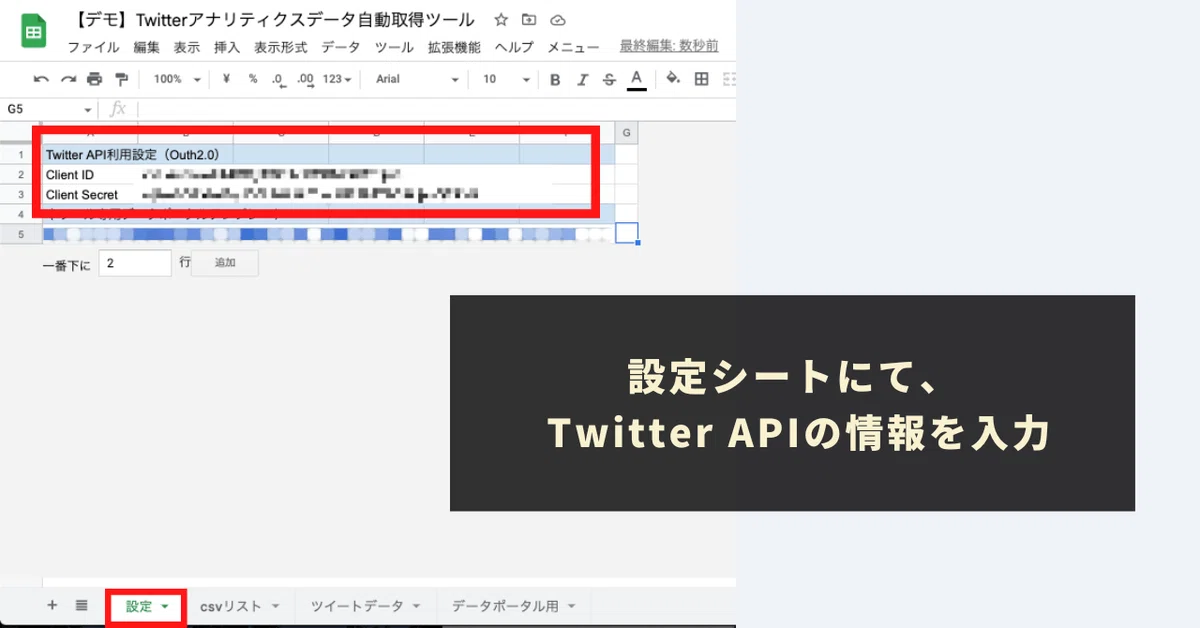
Task: Click the formula bar input
Action: pyautogui.click(x=438, y=109)
